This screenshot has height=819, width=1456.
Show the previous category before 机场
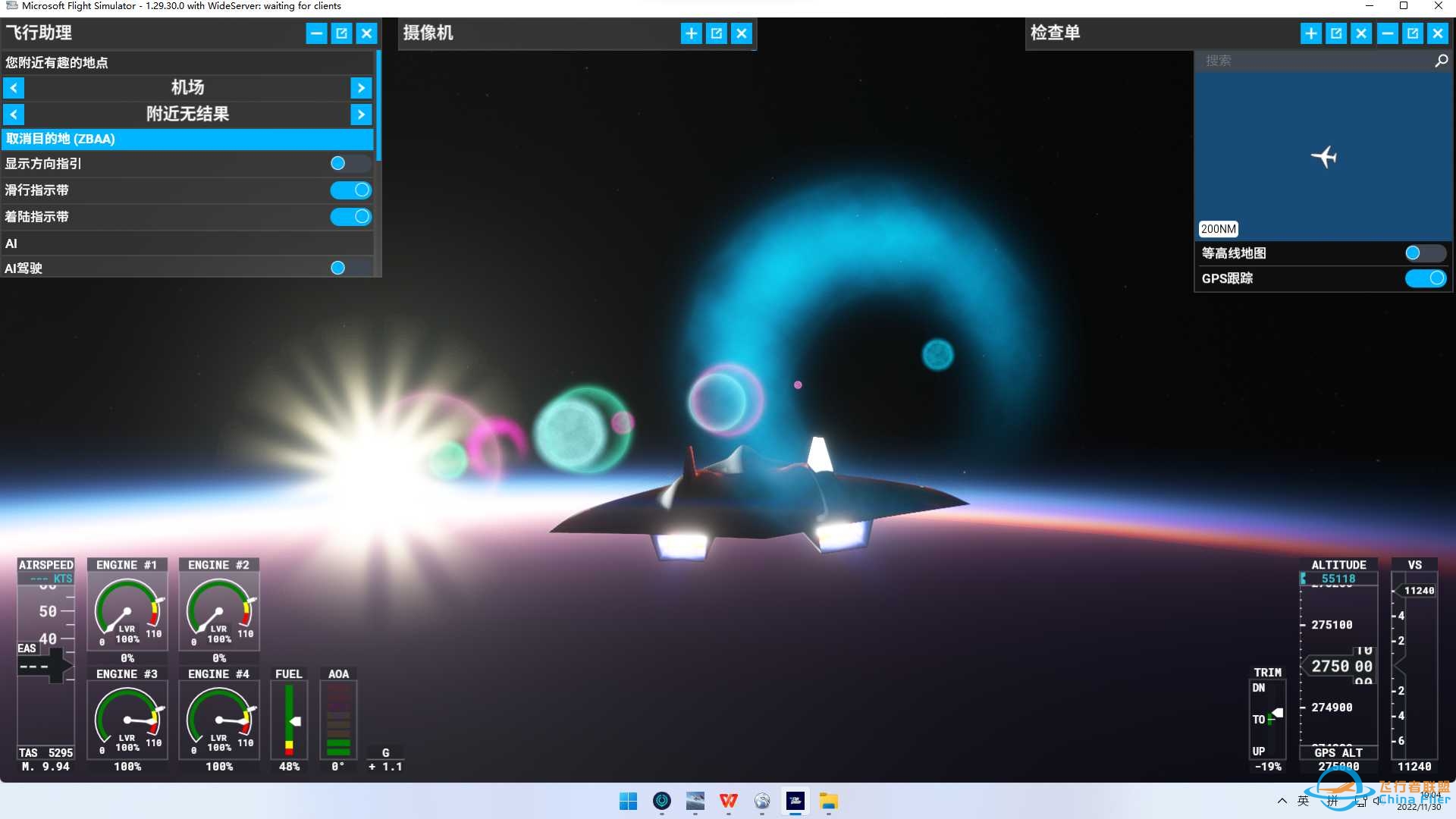pyautogui.click(x=14, y=88)
